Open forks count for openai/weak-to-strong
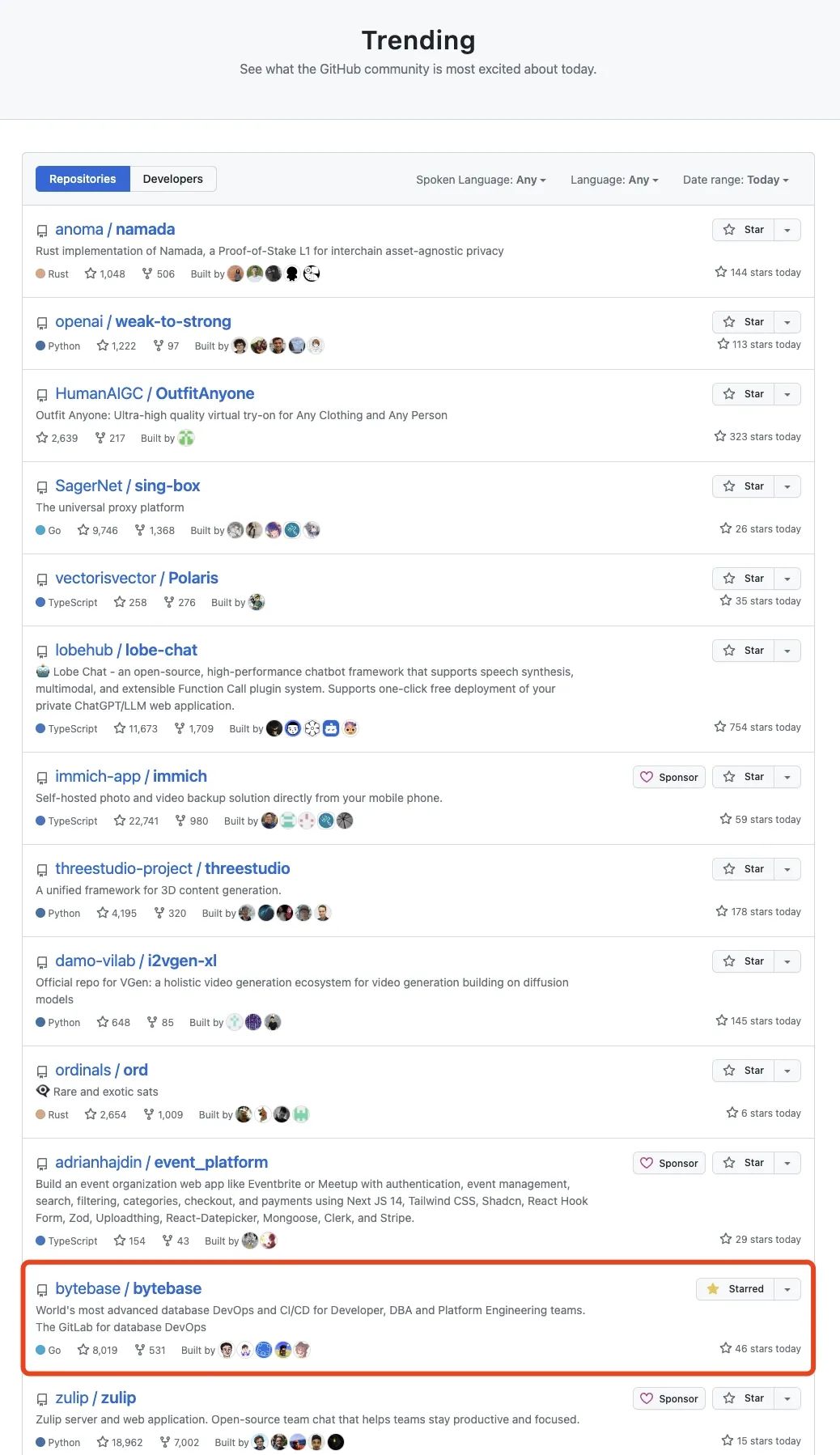The image size is (840, 1455). [x=166, y=346]
